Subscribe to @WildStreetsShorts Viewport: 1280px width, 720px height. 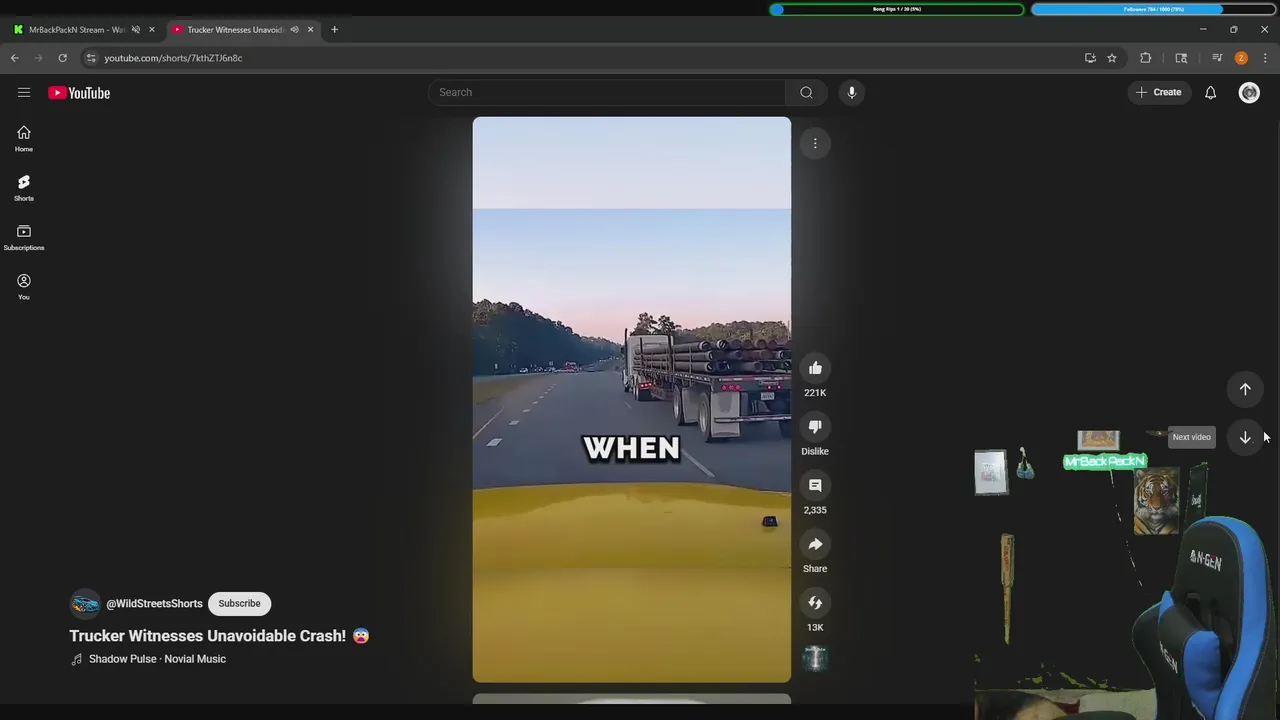pos(239,603)
